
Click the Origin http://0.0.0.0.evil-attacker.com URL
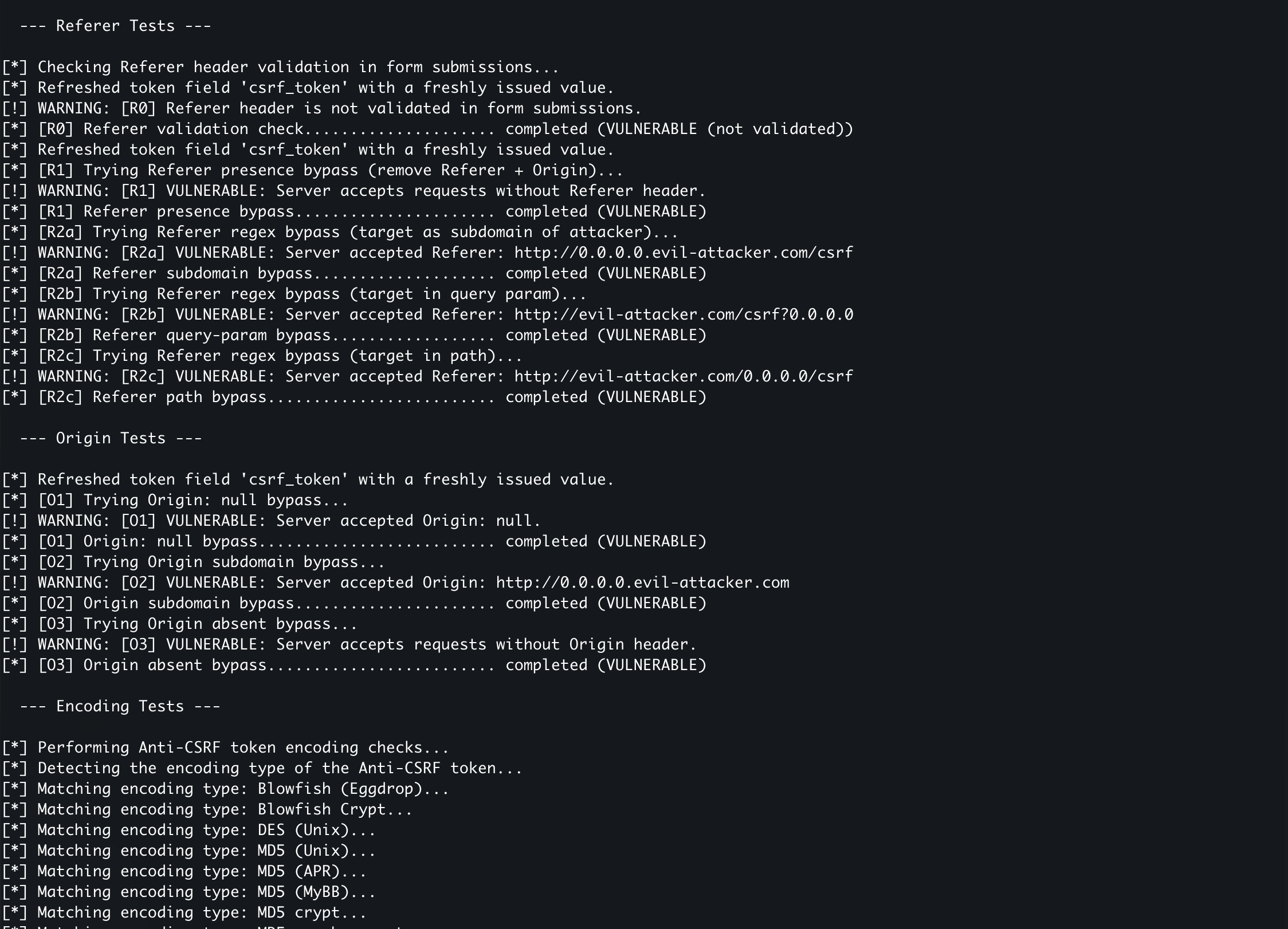click(642, 582)
